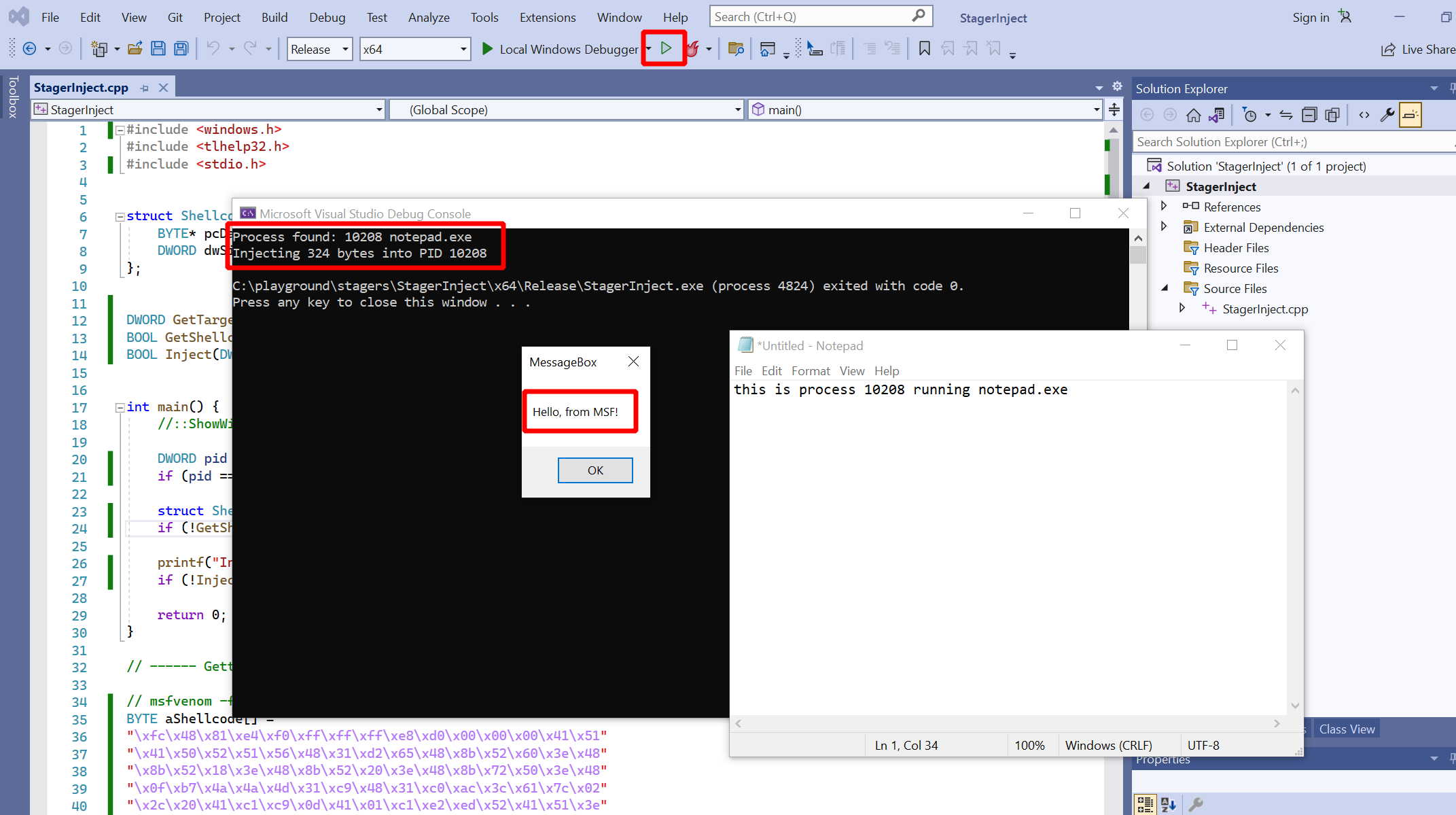Click the Hot Reload flame icon
Screen dimensions: 1456x815
692,49
